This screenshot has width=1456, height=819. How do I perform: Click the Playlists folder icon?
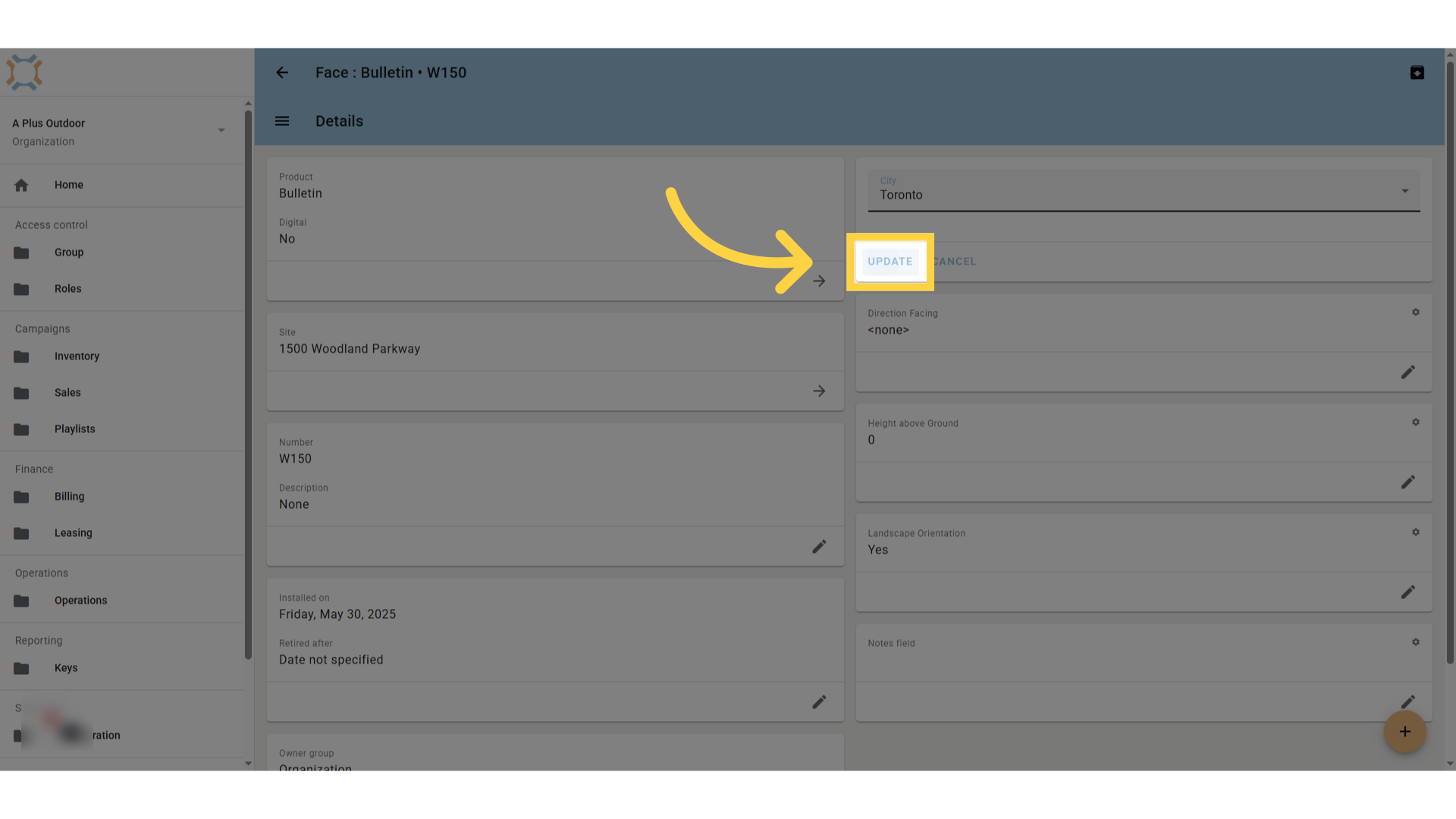coord(21,429)
